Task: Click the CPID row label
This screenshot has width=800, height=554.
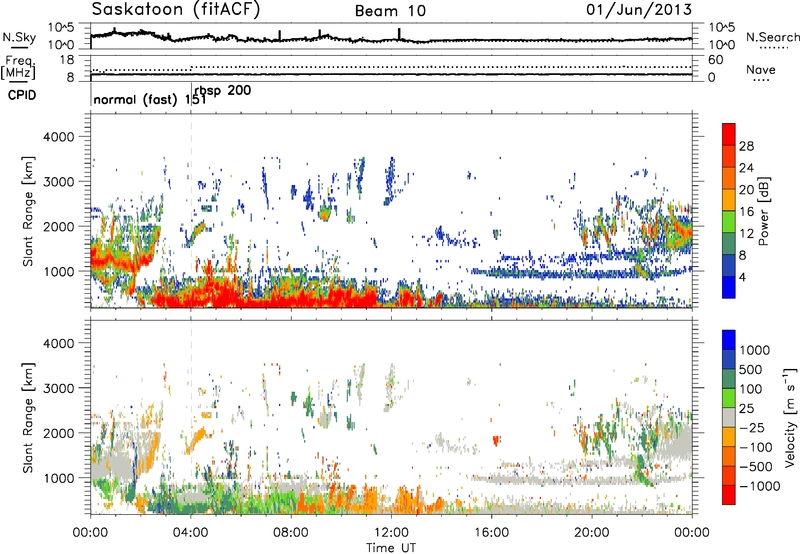Action: click(22, 95)
